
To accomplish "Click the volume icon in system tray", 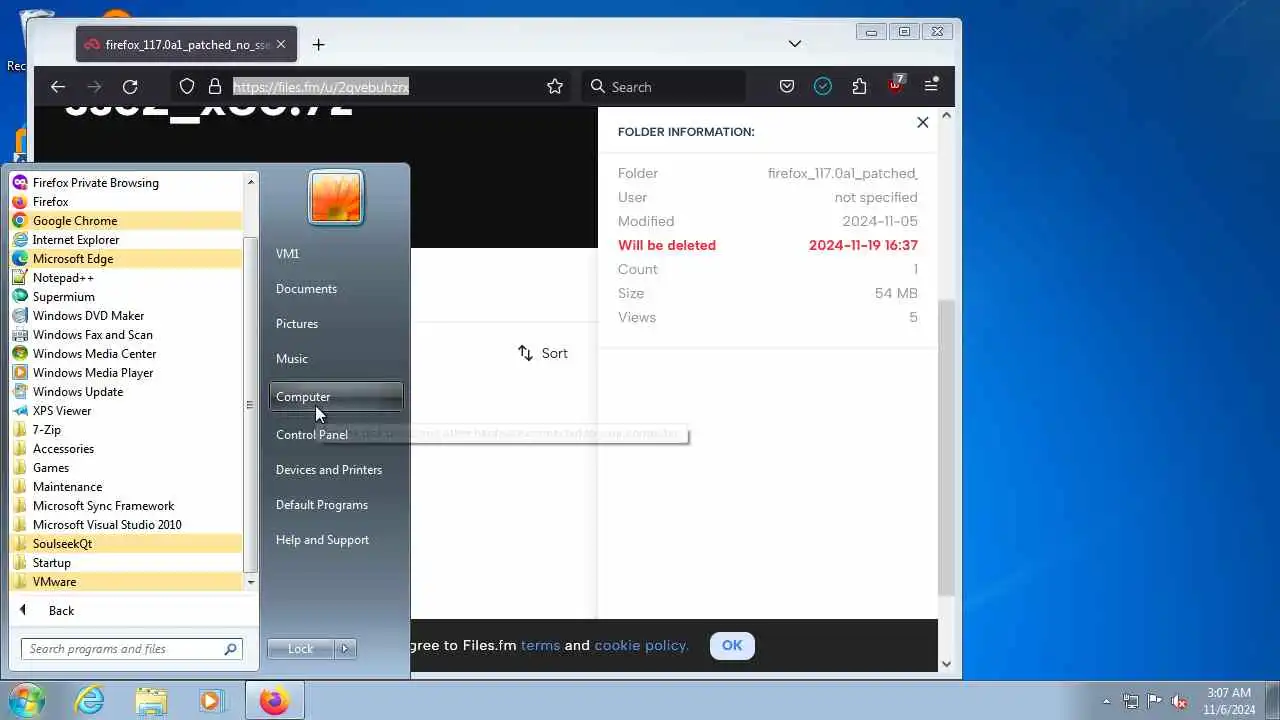I will click(x=1179, y=701).
